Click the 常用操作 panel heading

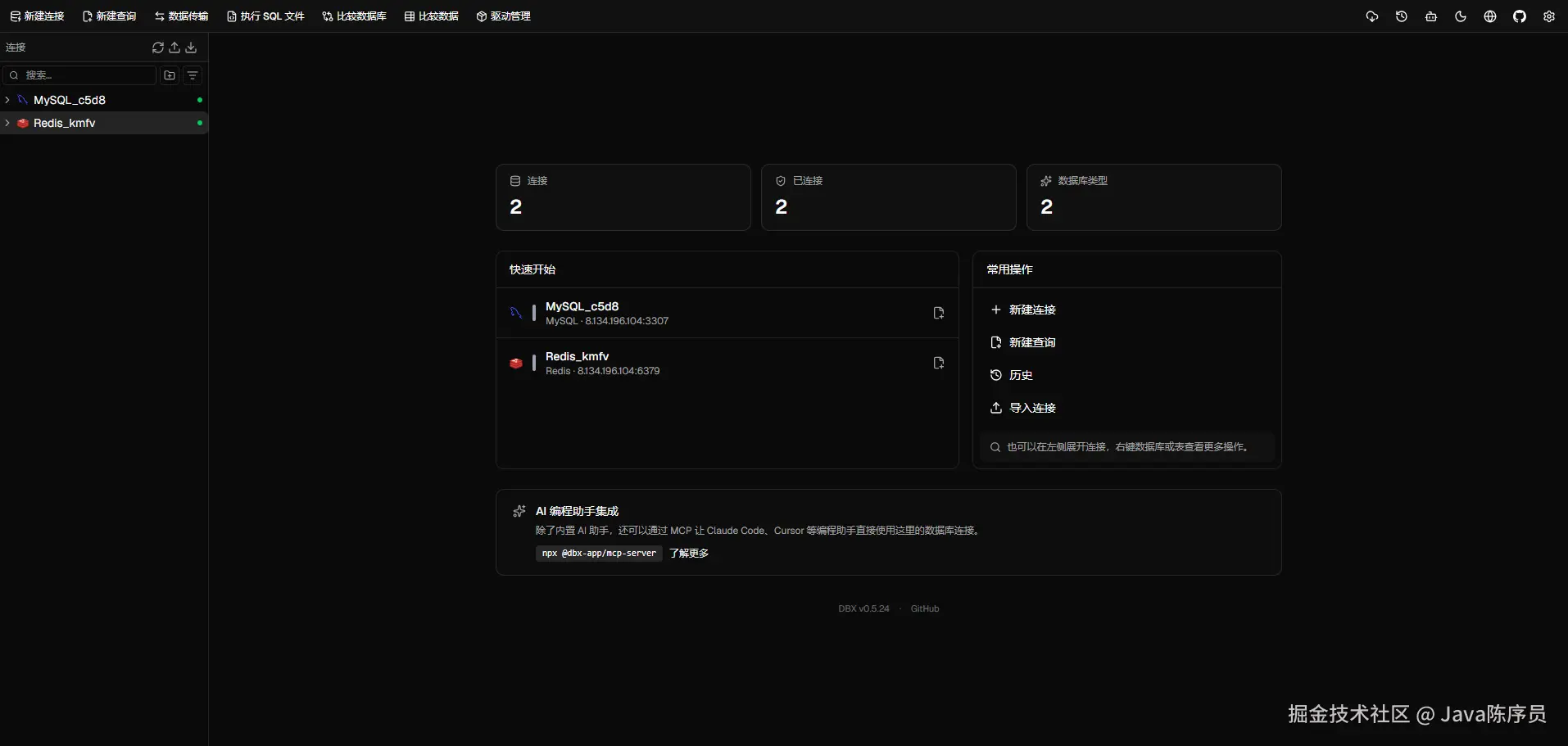1009,269
